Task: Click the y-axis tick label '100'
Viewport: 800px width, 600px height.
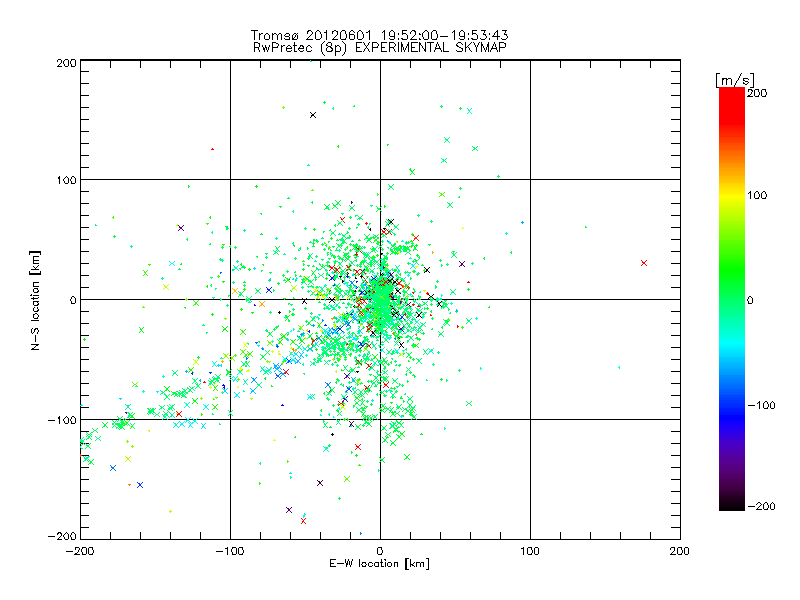Action: [x=66, y=180]
